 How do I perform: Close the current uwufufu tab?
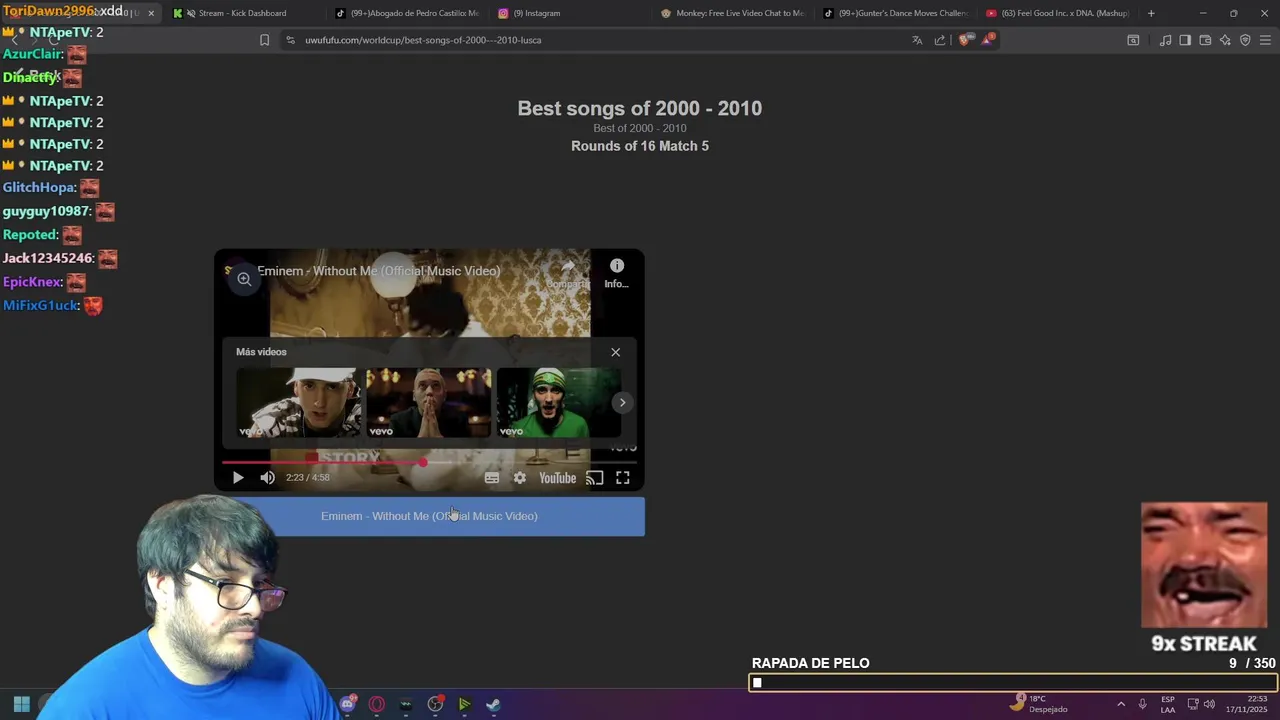(151, 13)
